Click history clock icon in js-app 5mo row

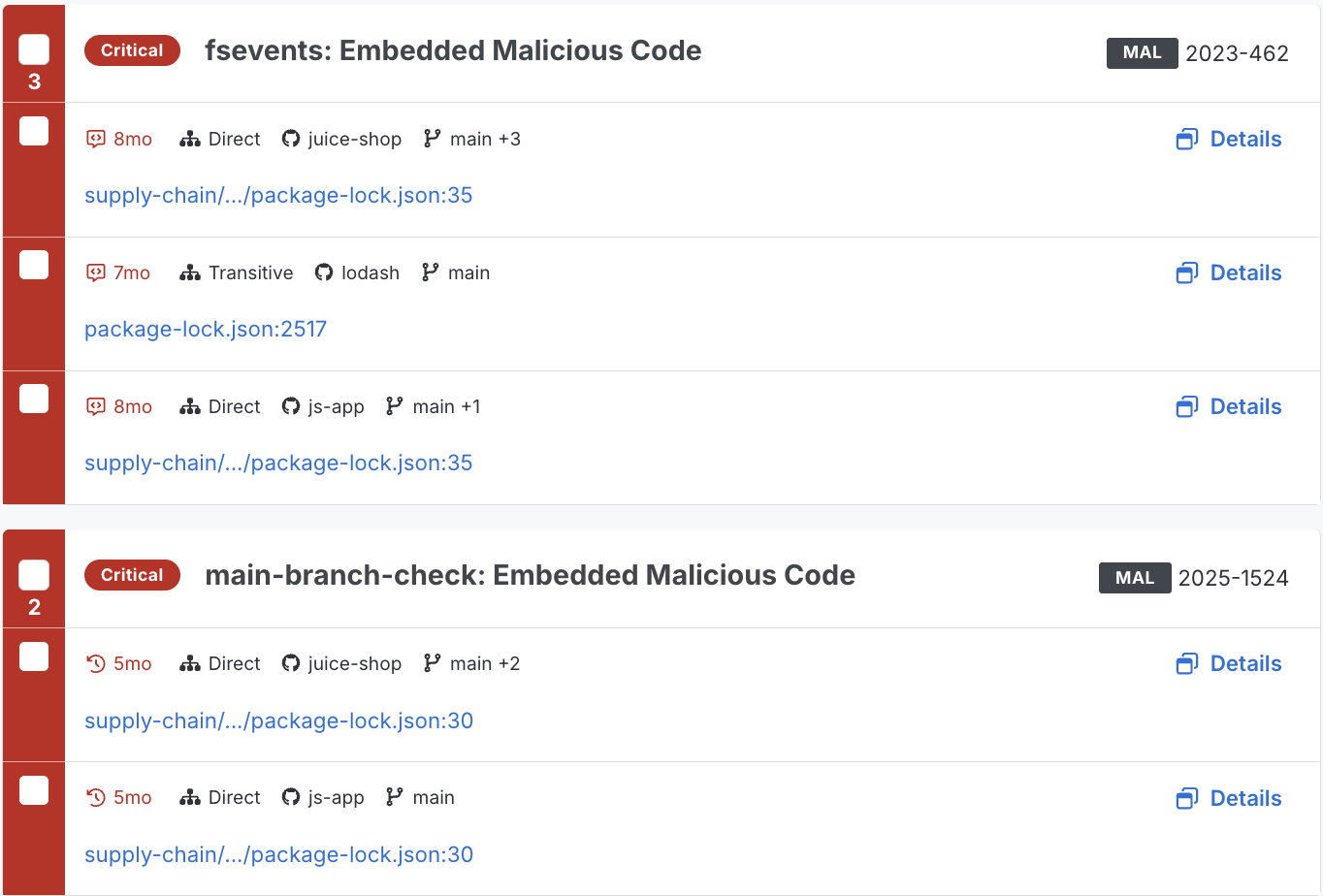point(96,798)
